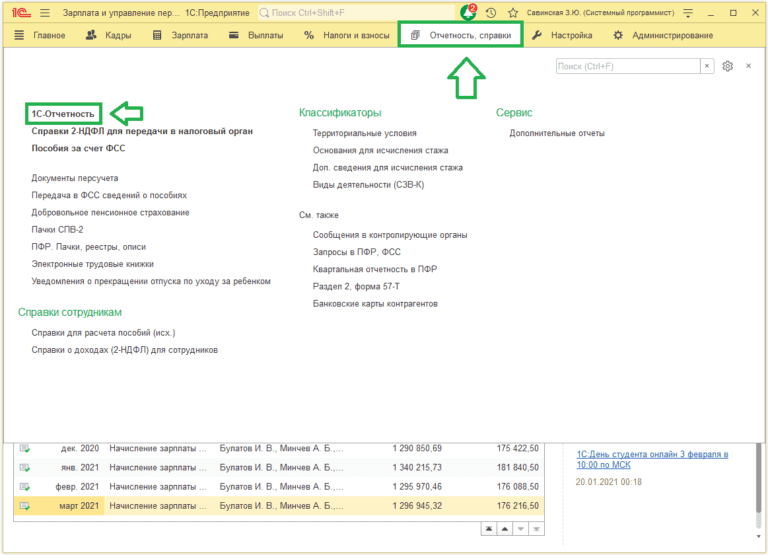Open Добровольное пенсионное страхование
Screen dimensions: 768x555
(x=110, y=213)
